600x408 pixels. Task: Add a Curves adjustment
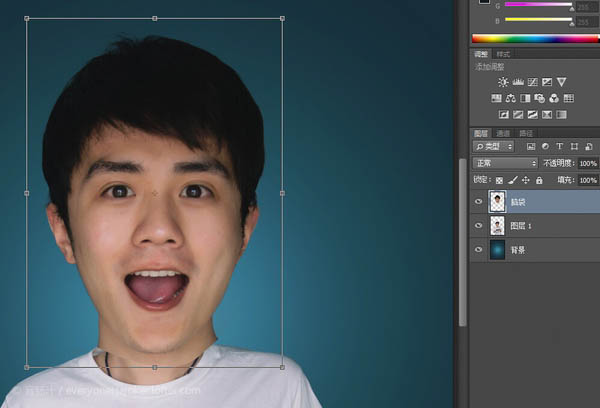[532, 82]
